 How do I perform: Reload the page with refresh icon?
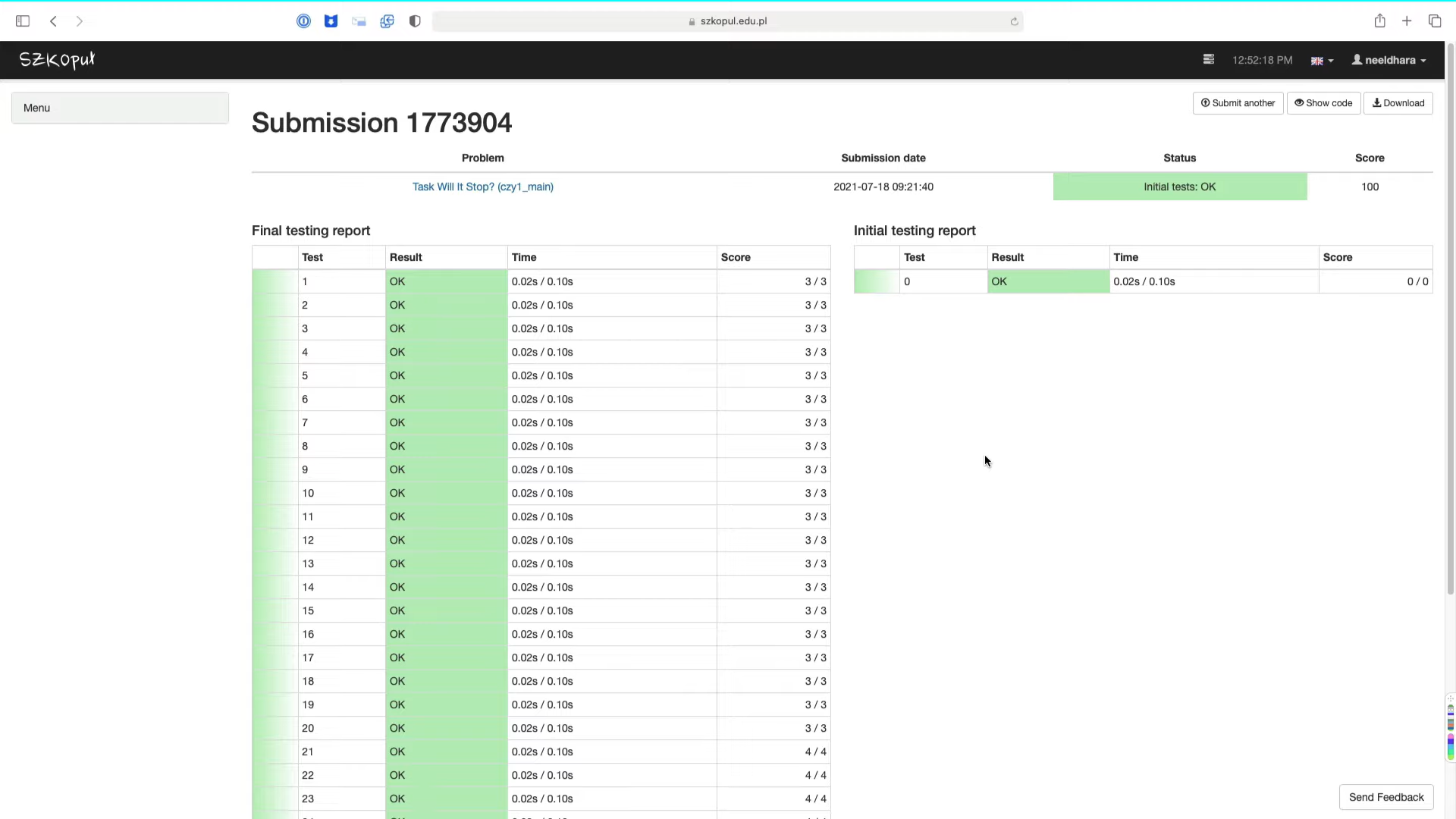1014,21
